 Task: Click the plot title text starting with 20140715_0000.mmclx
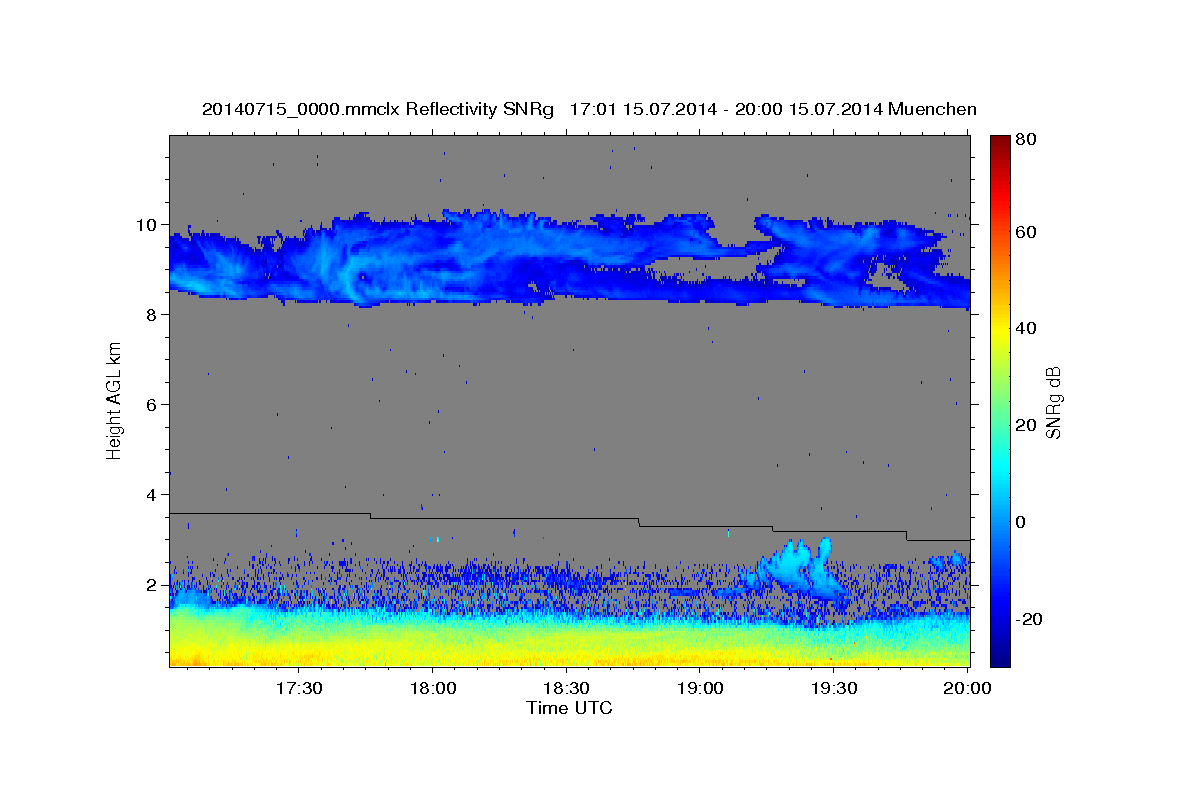click(x=589, y=109)
